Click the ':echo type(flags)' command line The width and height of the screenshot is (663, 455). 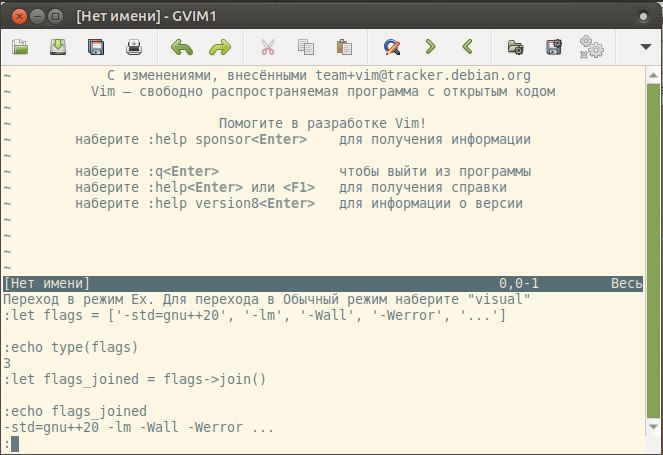click(71, 348)
